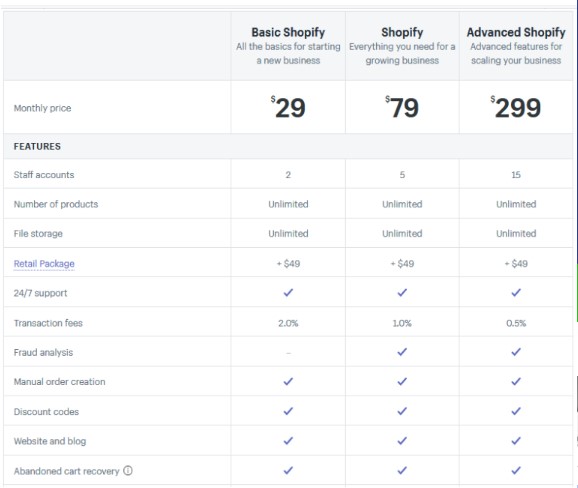Viewport: 578px width, 488px height.
Task: Click Discount codes checkmark for Shopify plan
Action: [402, 411]
